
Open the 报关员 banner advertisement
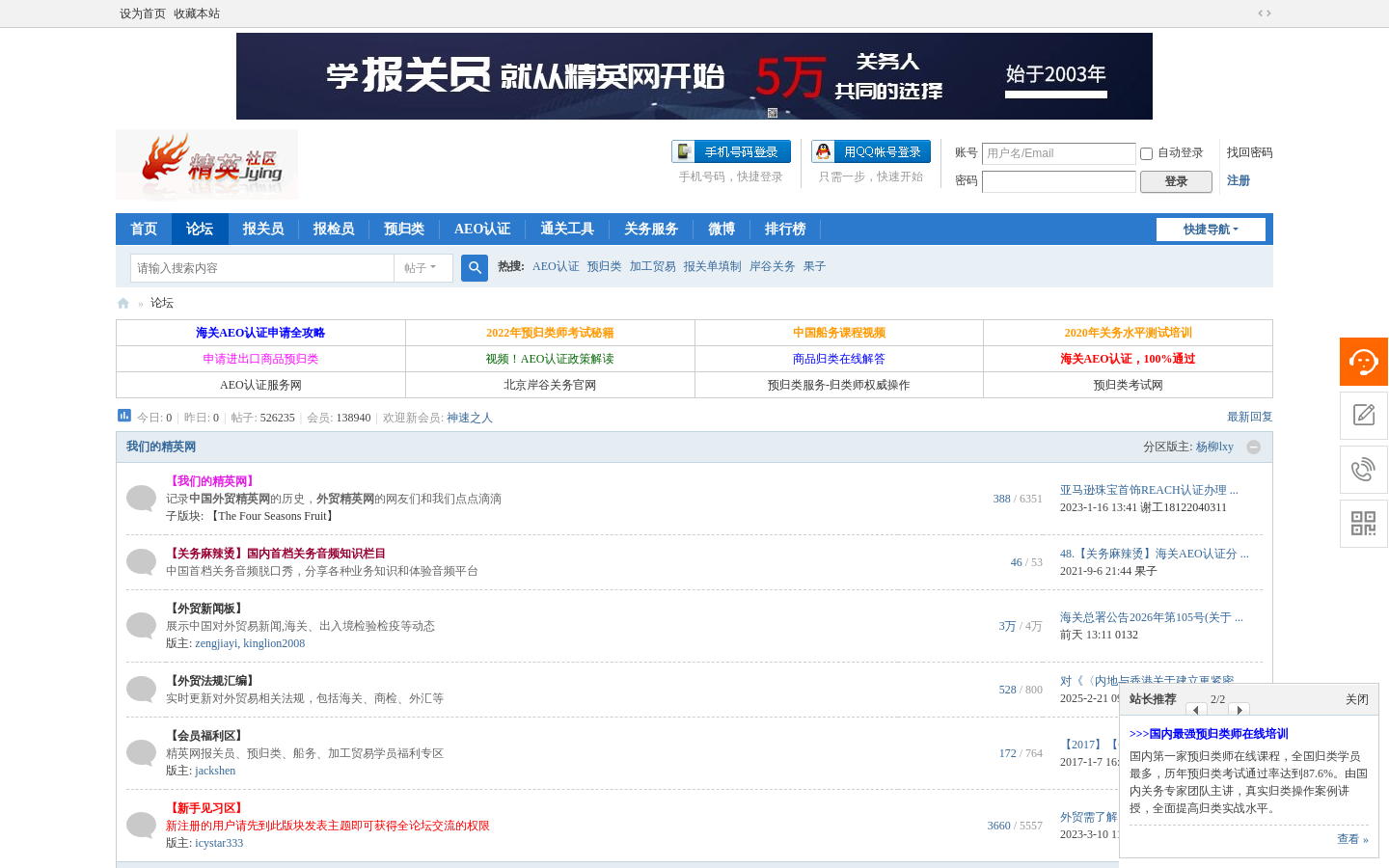tap(694, 76)
